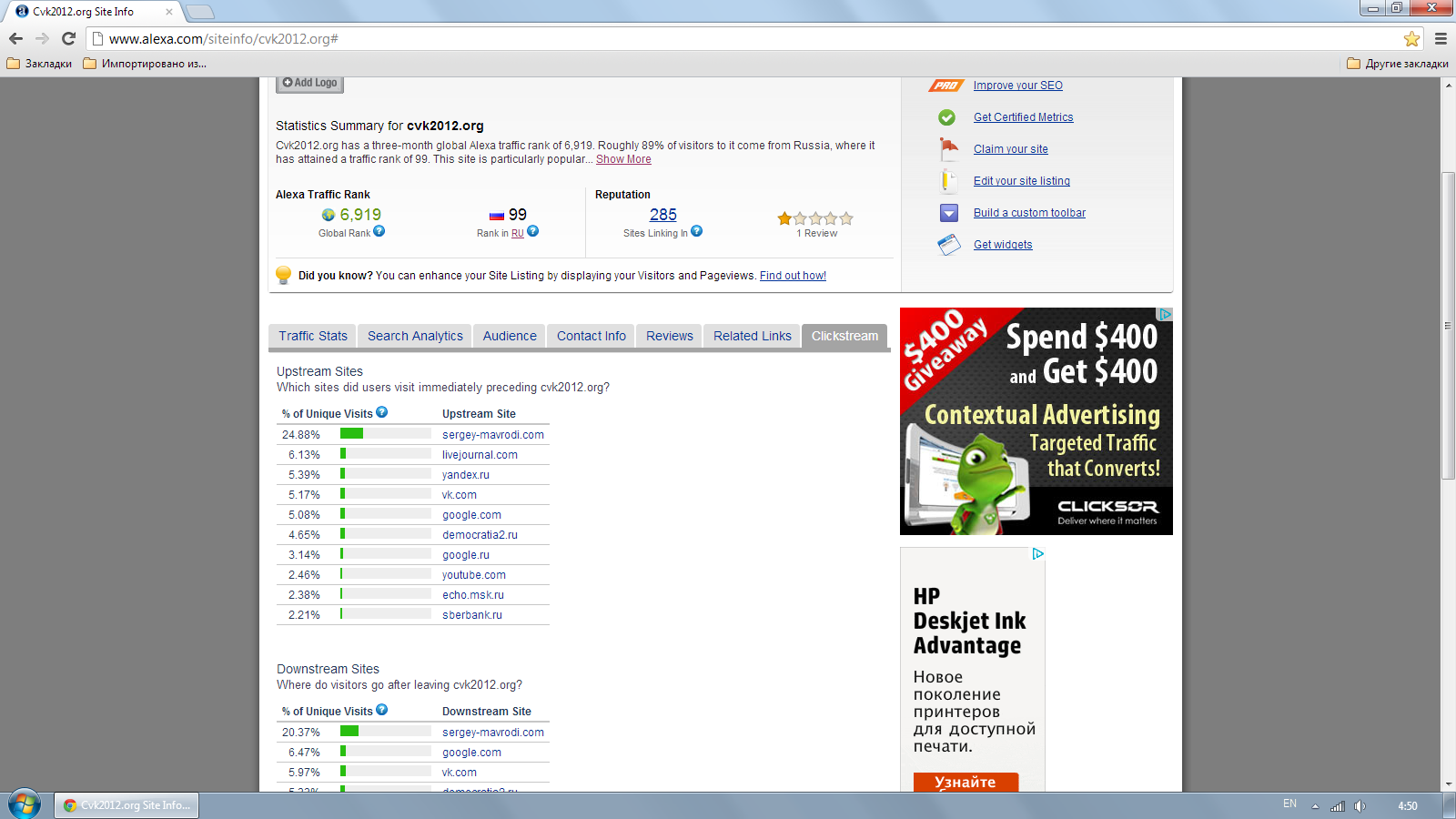Viewport: 1456px width, 819px height.
Task: Click the Claim your site link
Action: (x=1011, y=149)
